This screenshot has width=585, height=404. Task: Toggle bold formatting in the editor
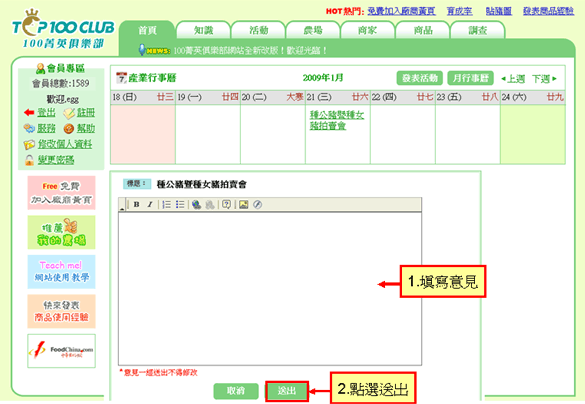coord(137,204)
